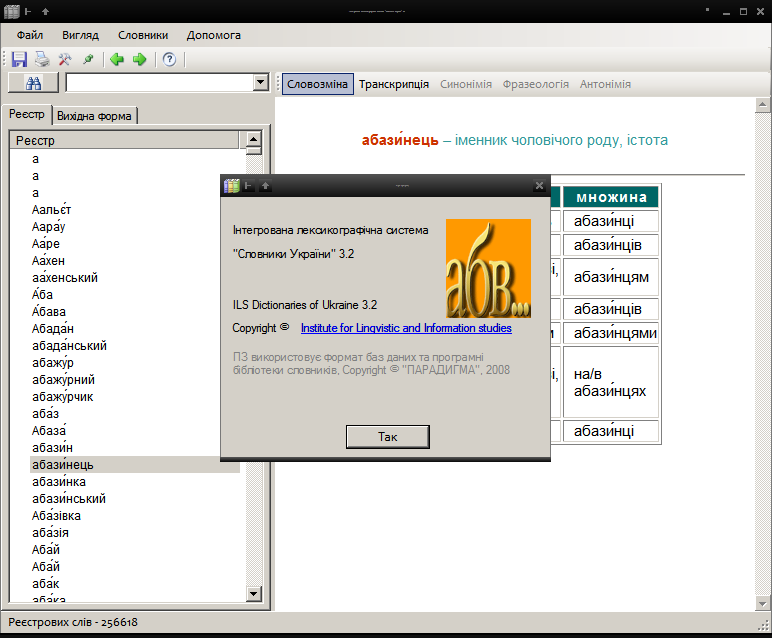
Task: Select абажурний in the word list
Action: tap(63, 380)
